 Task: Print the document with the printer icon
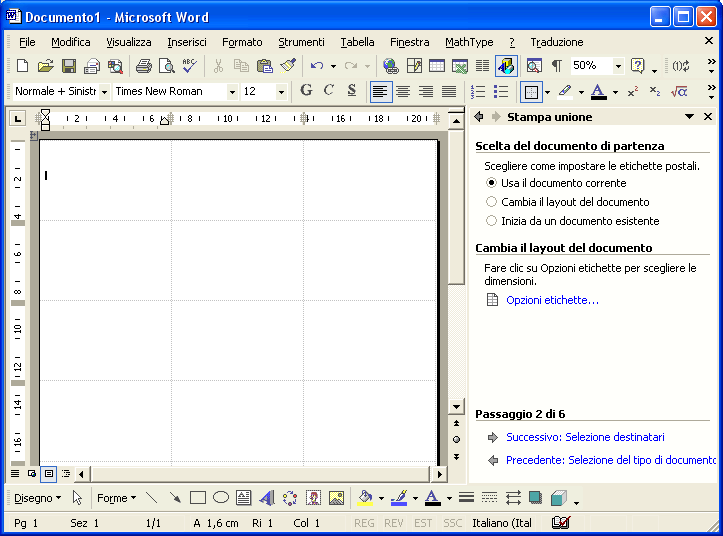click(x=143, y=66)
